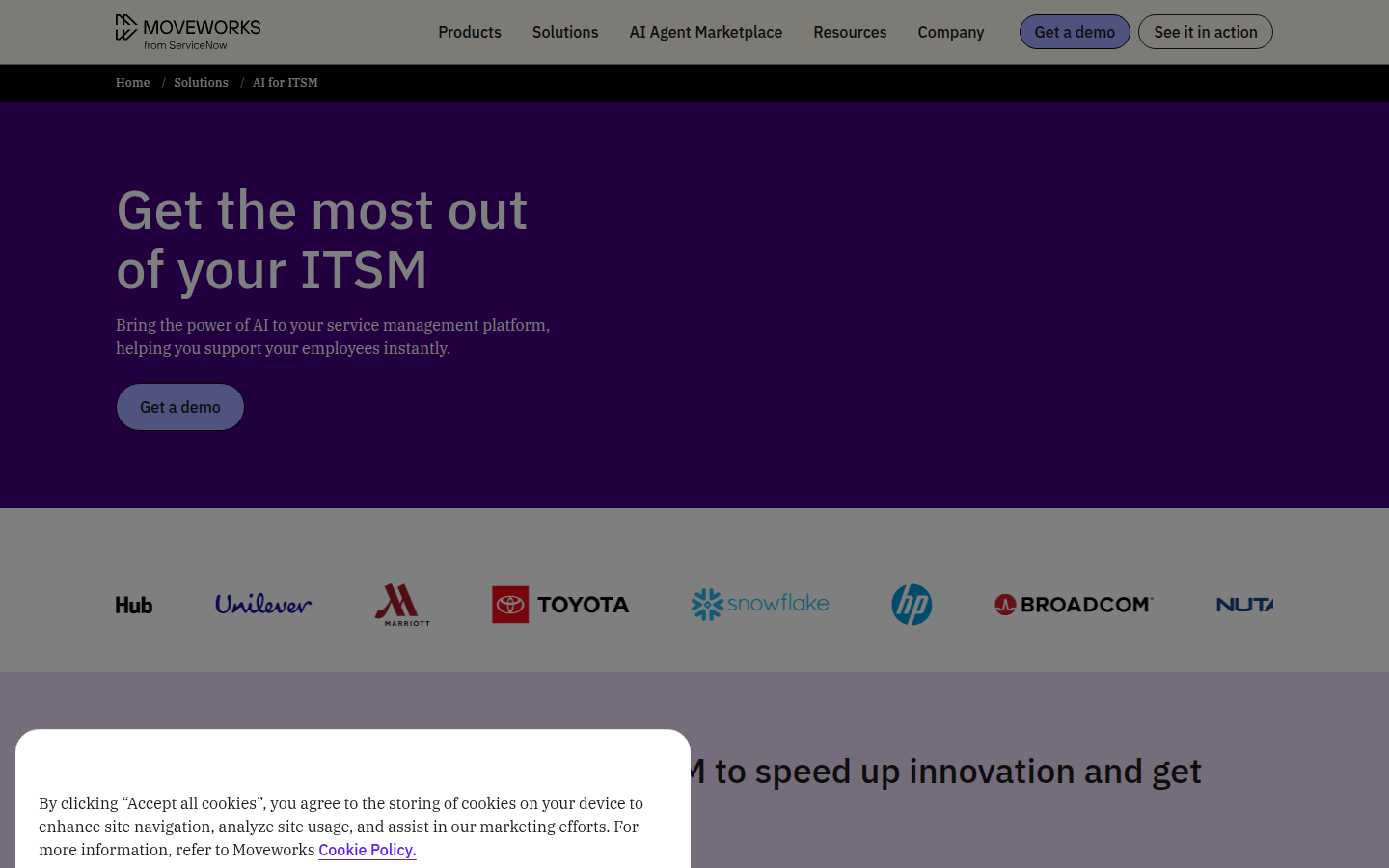
Task: Click the partially visible Hub logo
Action: click(134, 605)
